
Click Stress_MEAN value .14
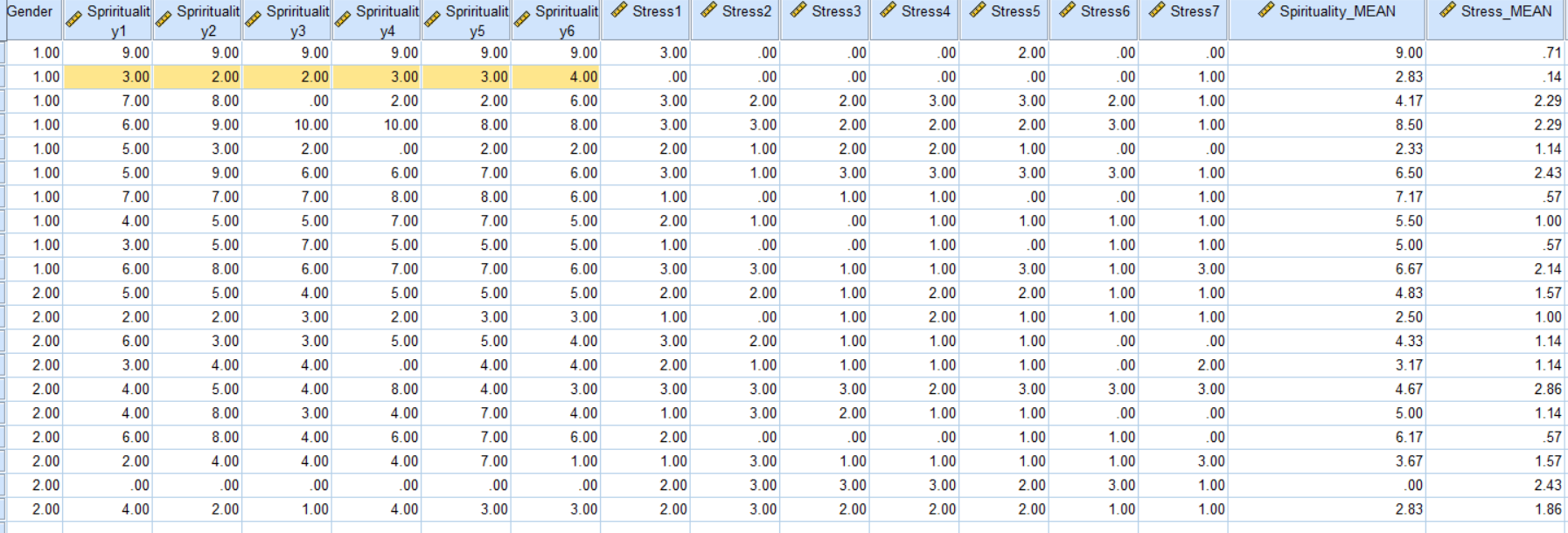pos(1552,77)
